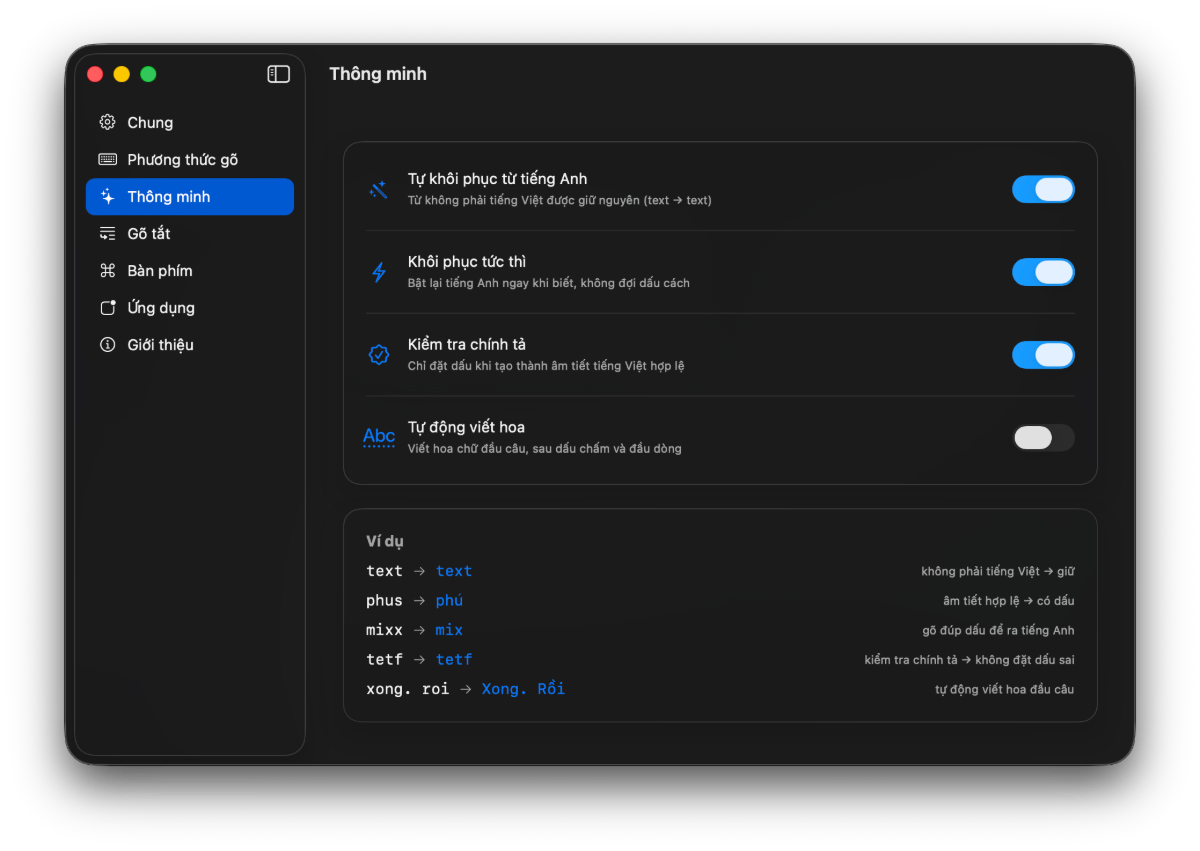Viewport: 1200px width, 851px height.
Task: Click the 'phus' example input
Action: (385, 601)
